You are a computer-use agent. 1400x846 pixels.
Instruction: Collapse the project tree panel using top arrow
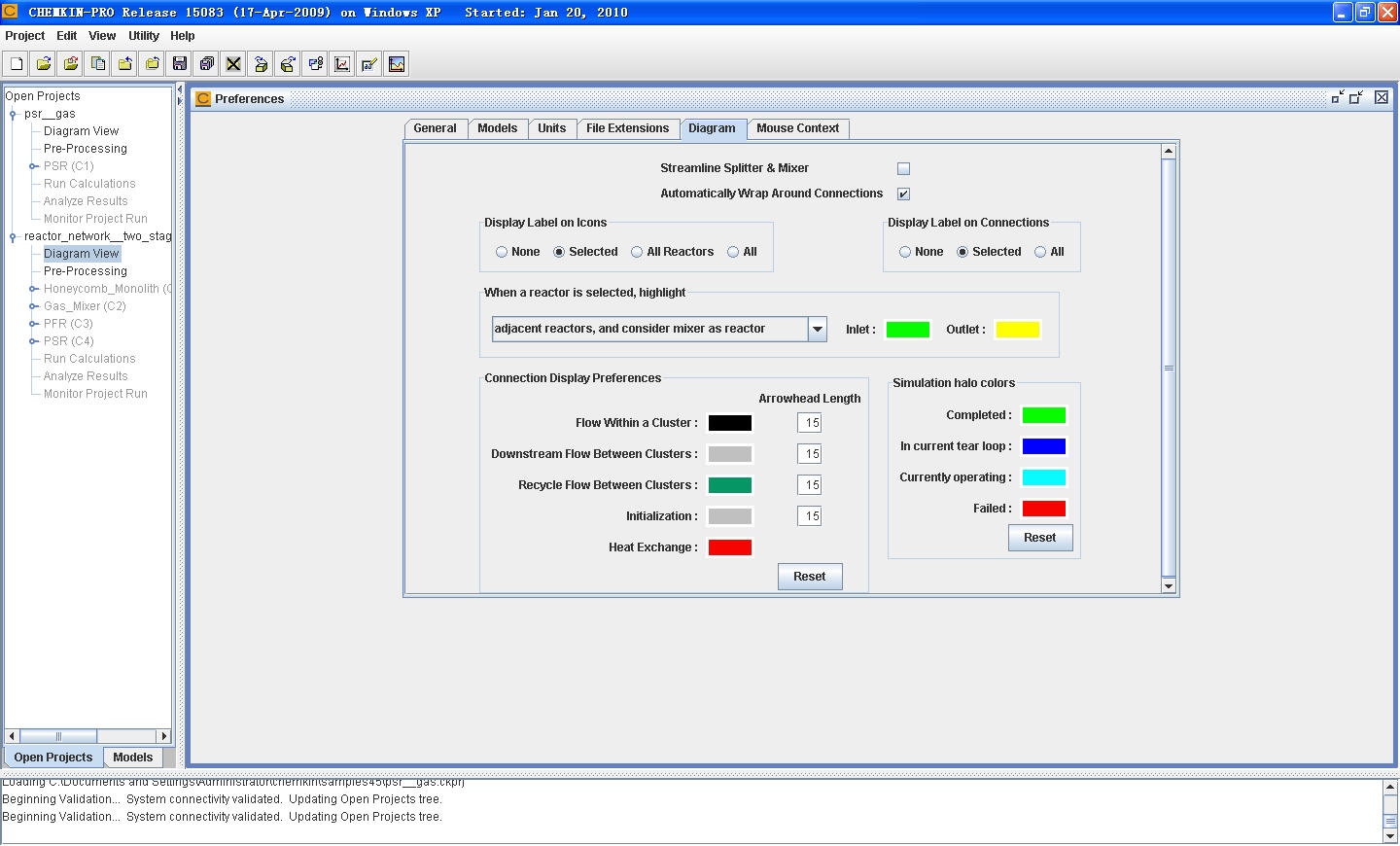click(180, 90)
